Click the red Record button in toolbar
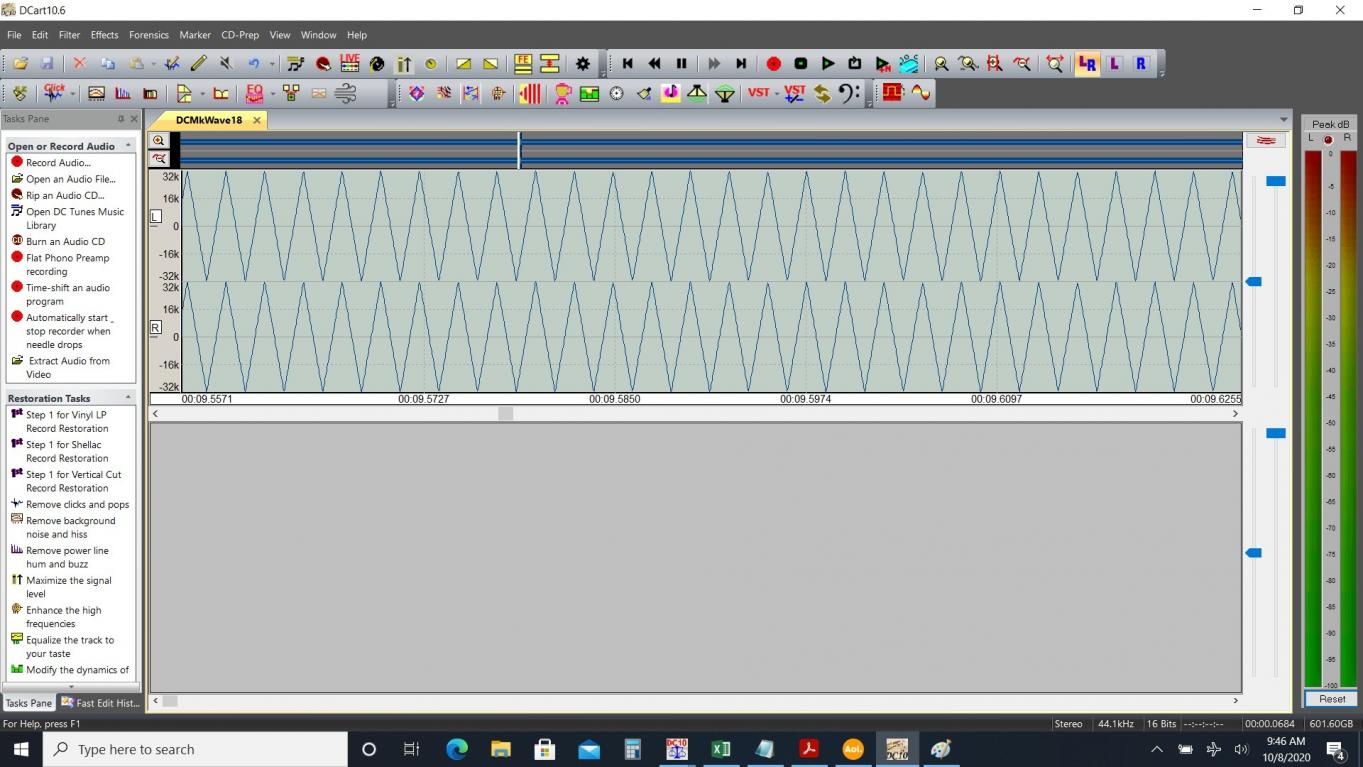 click(x=774, y=63)
